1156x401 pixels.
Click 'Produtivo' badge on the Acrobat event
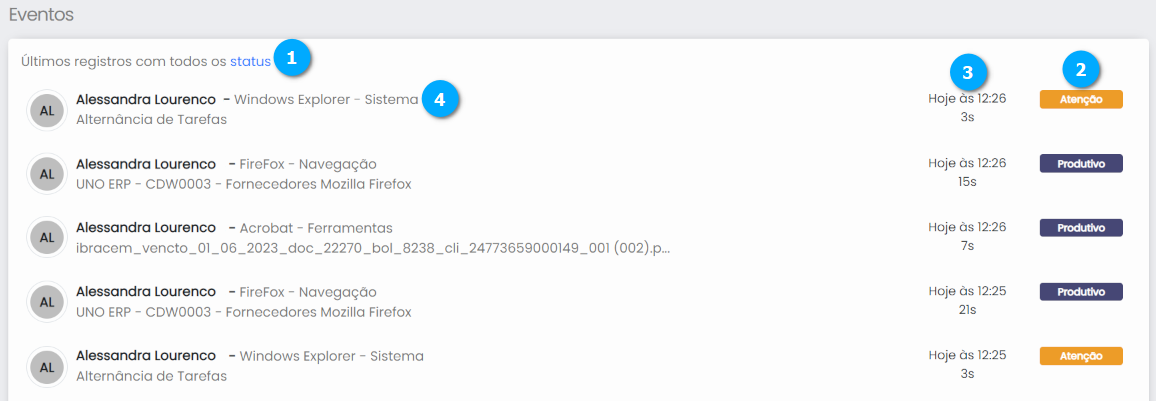pyautogui.click(x=1081, y=228)
